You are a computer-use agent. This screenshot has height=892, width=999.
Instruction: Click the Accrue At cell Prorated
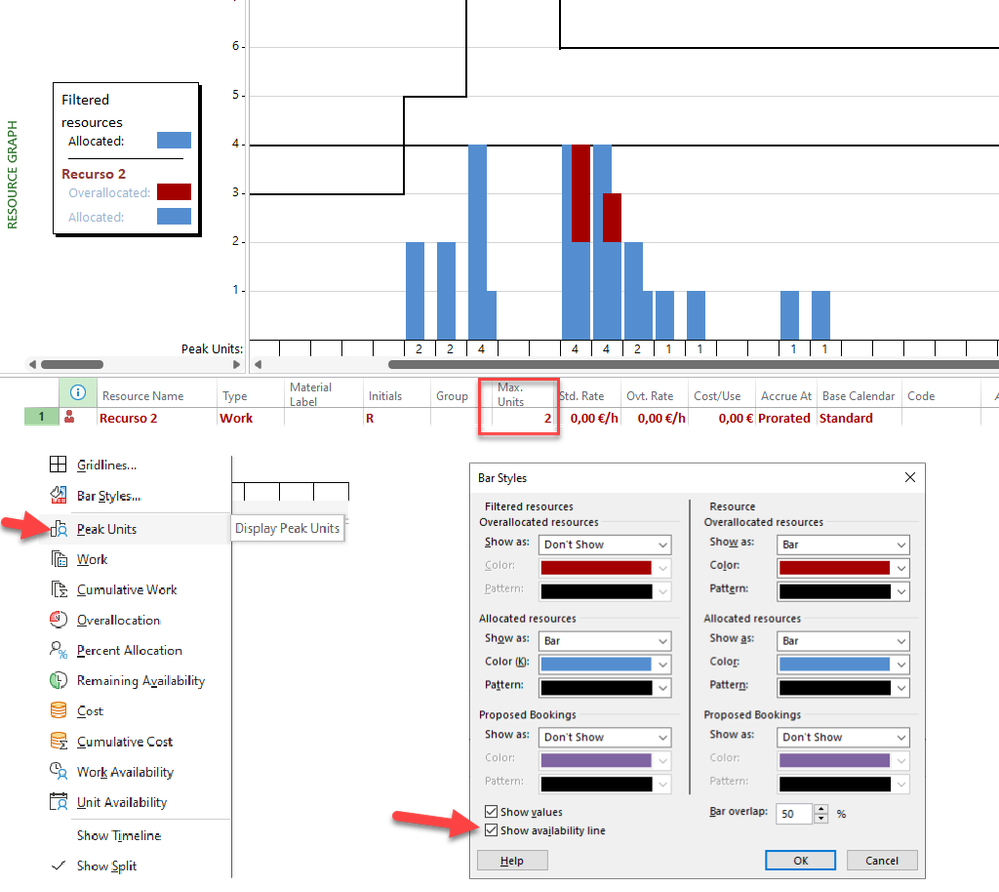(x=784, y=418)
